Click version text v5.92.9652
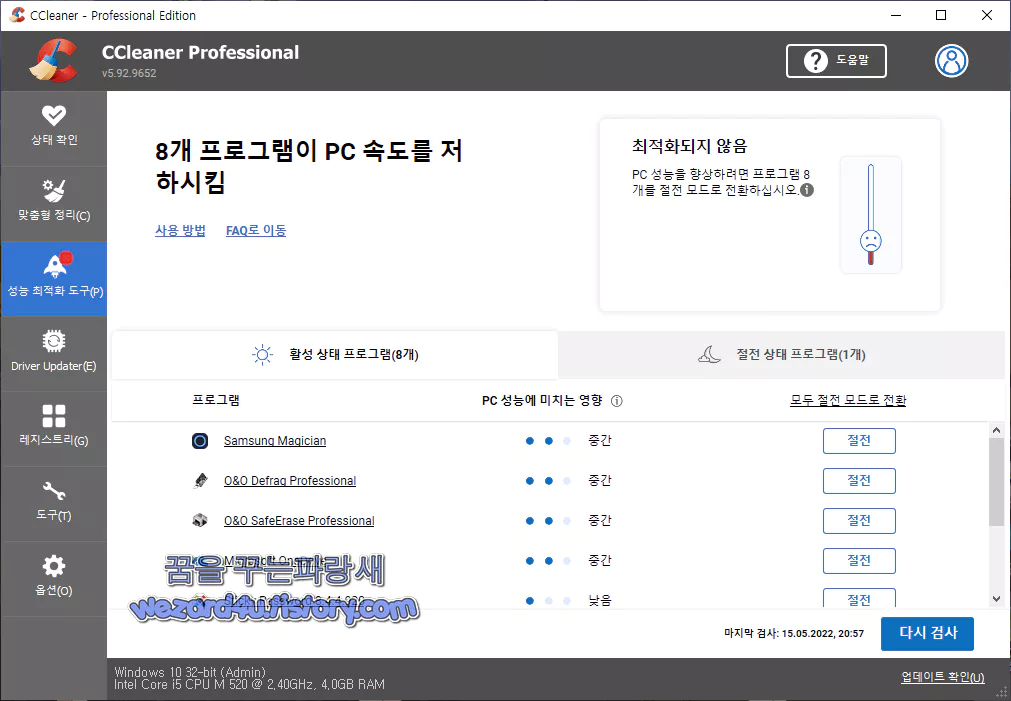This screenshot has height=701, width=1011. 129,74
